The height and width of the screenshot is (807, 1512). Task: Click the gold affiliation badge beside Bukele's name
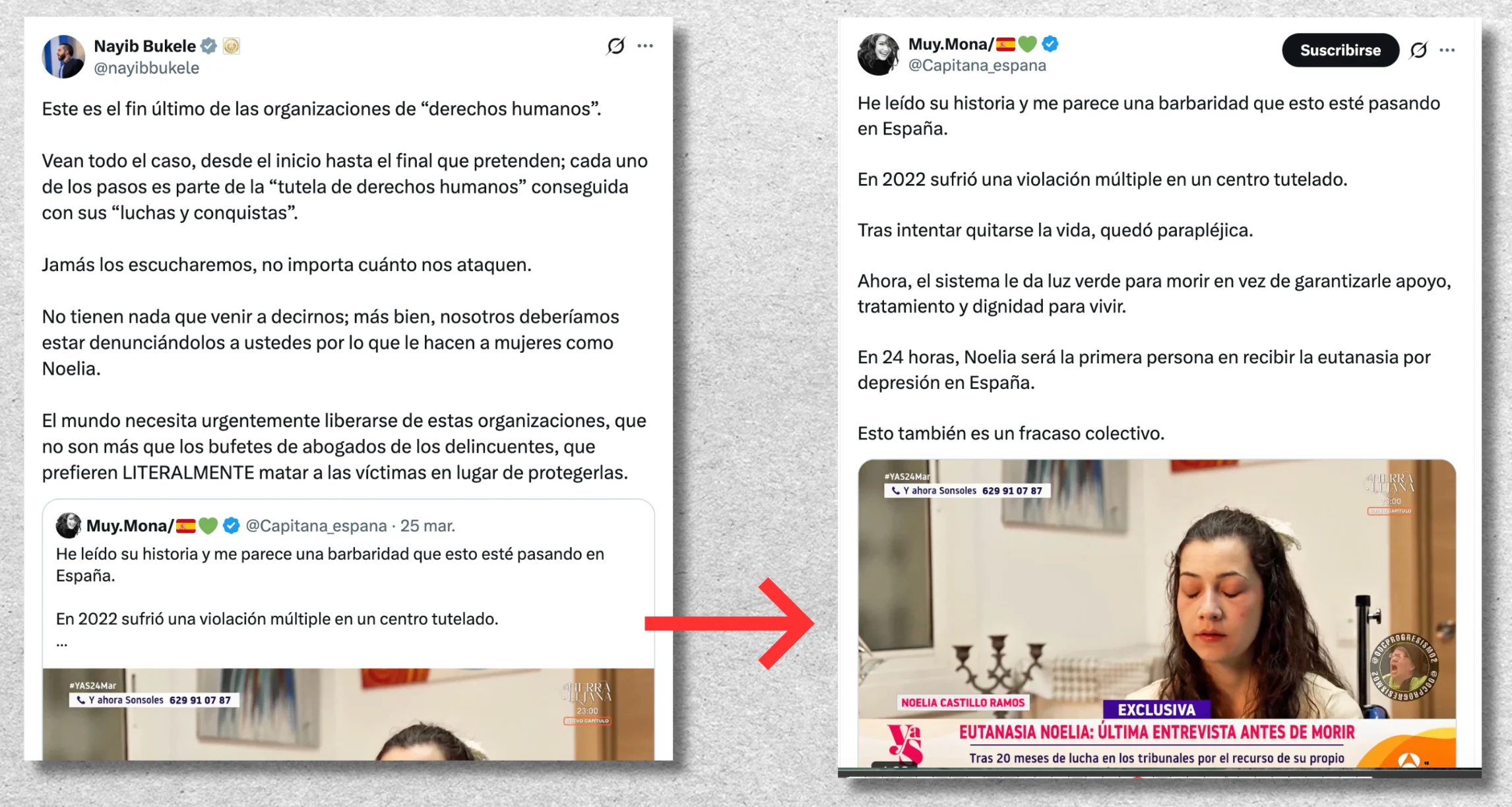(231, 46)
